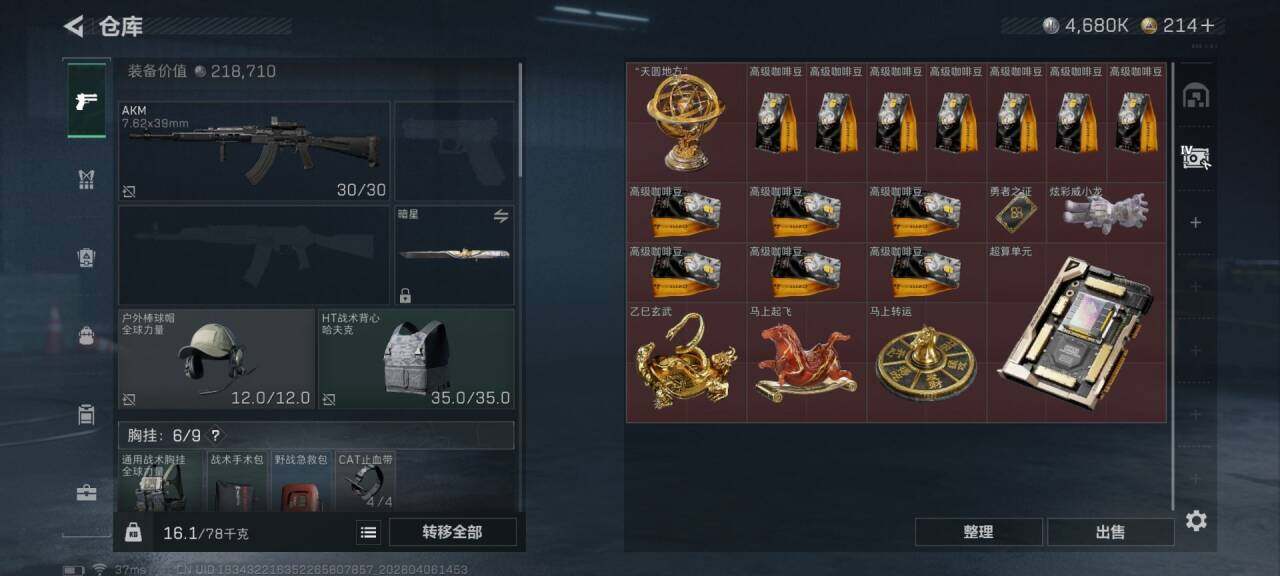The height and width of the screenshot is (576, 1280).
Task: Click the swap arrows icon on 暗星 slot
Action: click(501, 216)
